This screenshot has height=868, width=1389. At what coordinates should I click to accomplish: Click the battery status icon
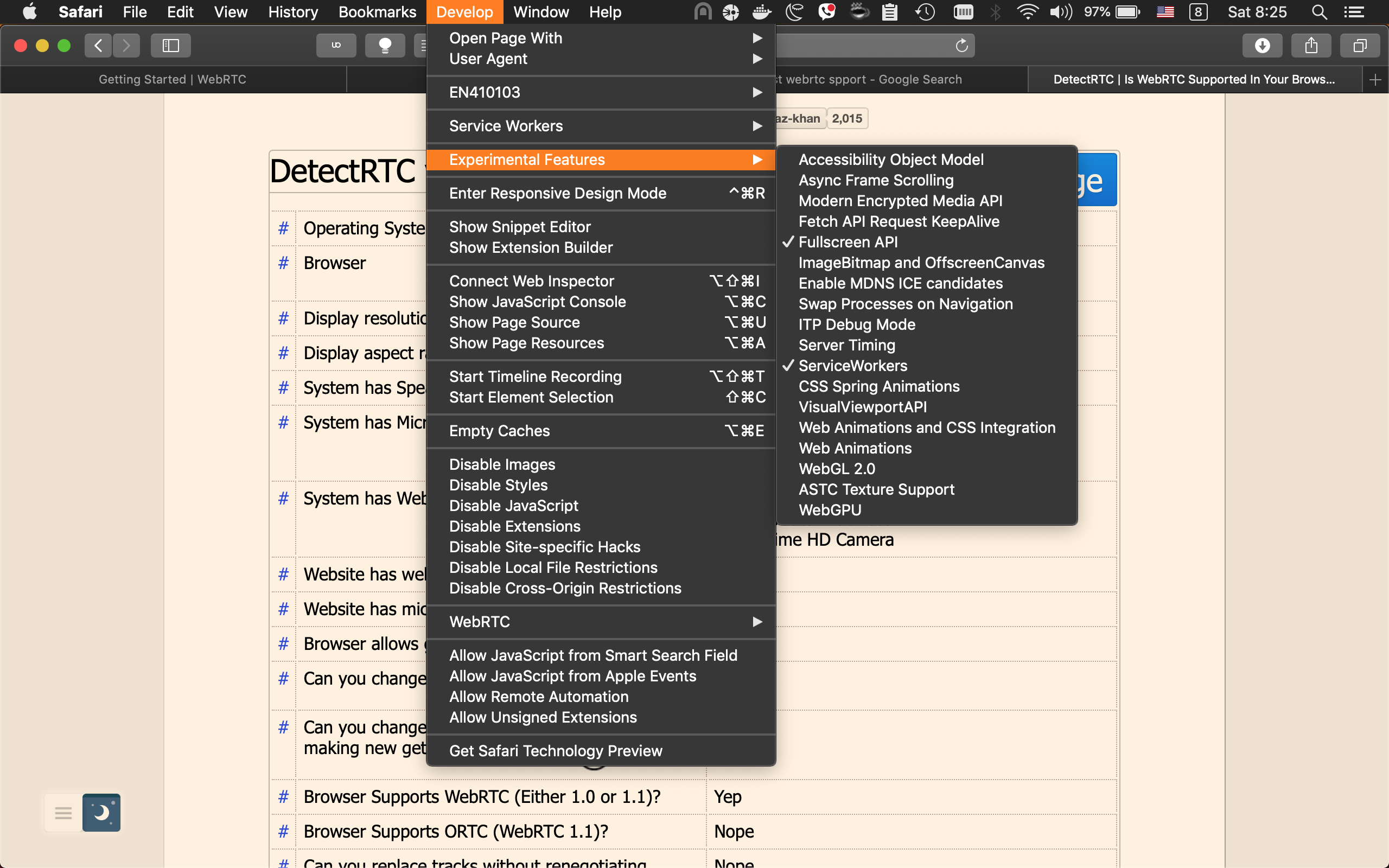tap(1128, 12)
